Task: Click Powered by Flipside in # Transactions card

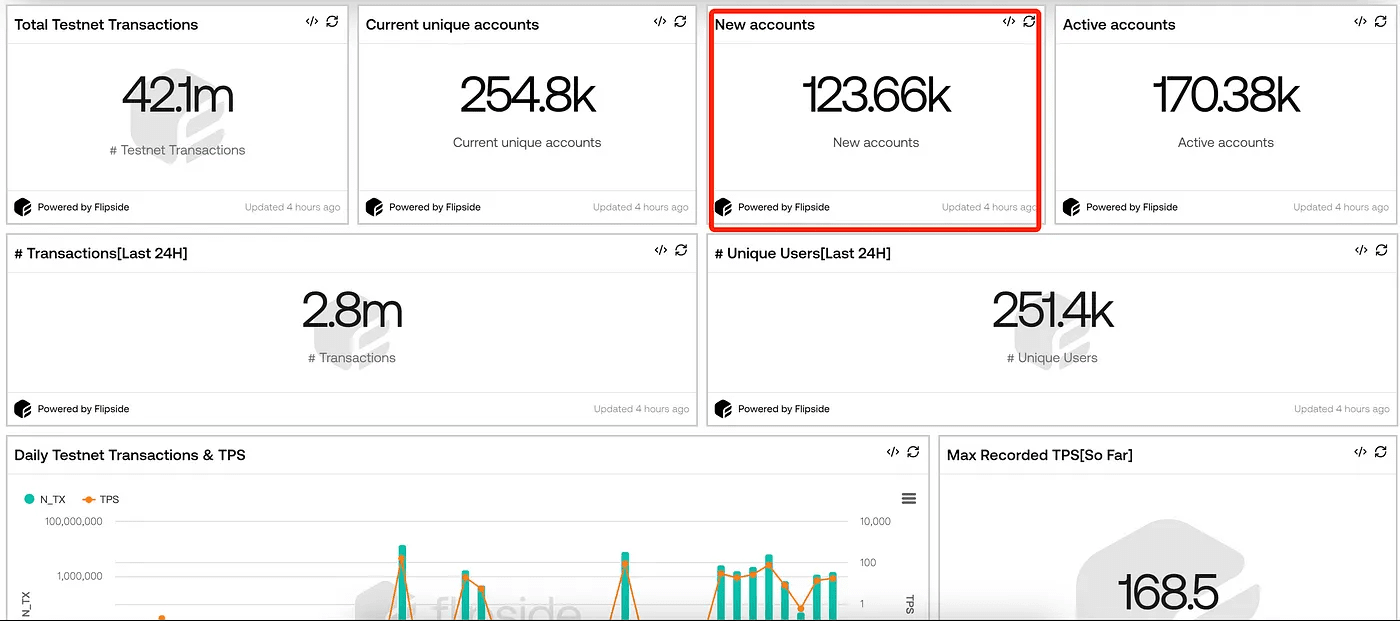Action: pyautogui.click(x=83, y=409)
